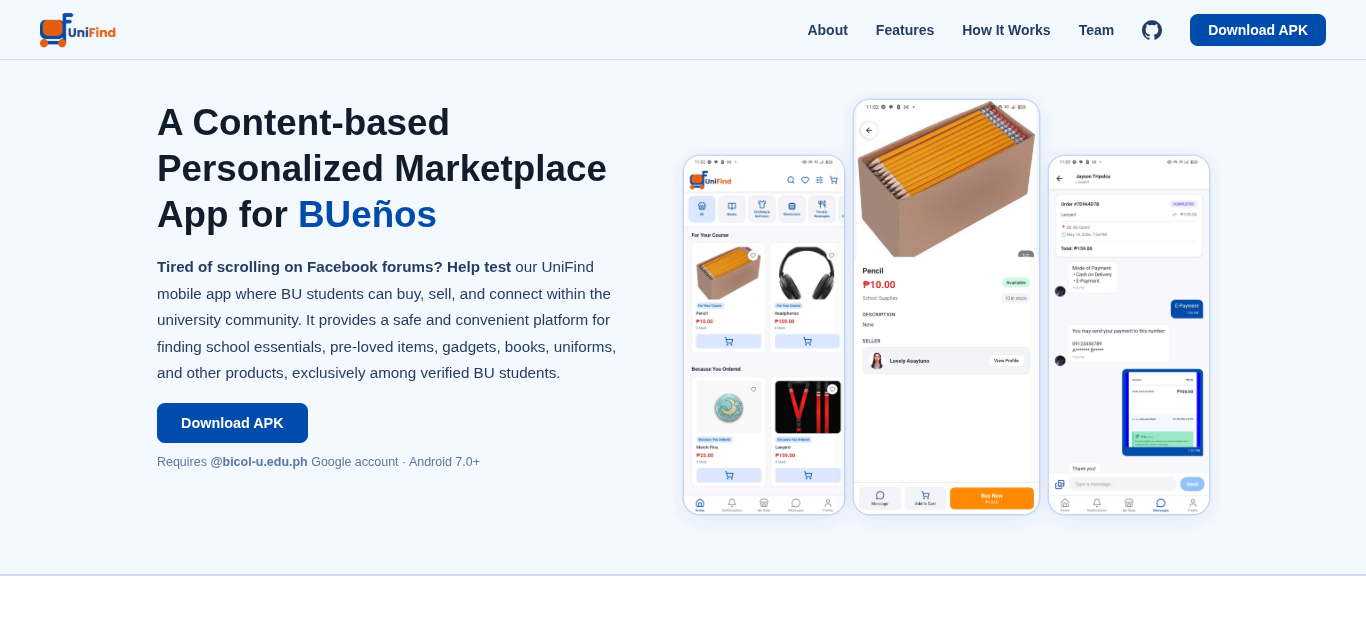
Task: Open the About nav link
Action: tap(828, 30)
